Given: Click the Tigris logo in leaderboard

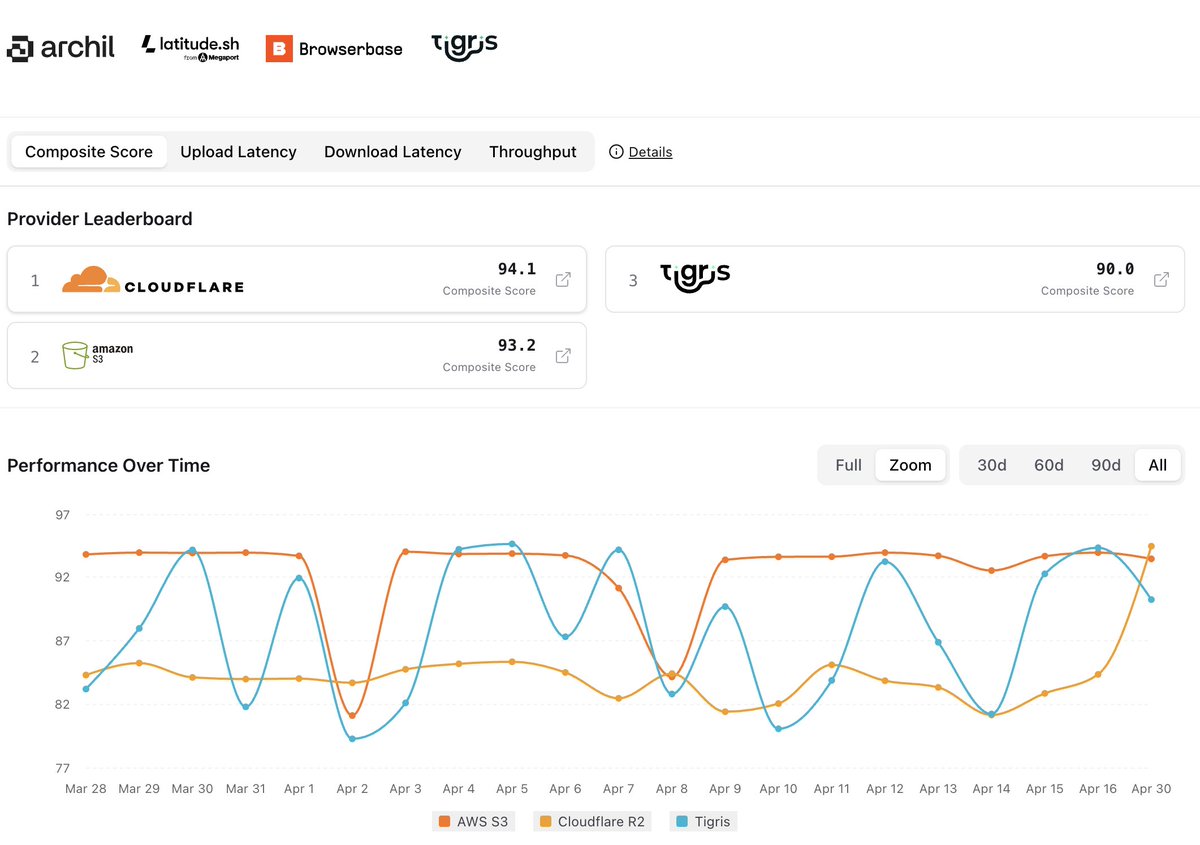Looking at the screenshot, I should (x=695, y=277).
